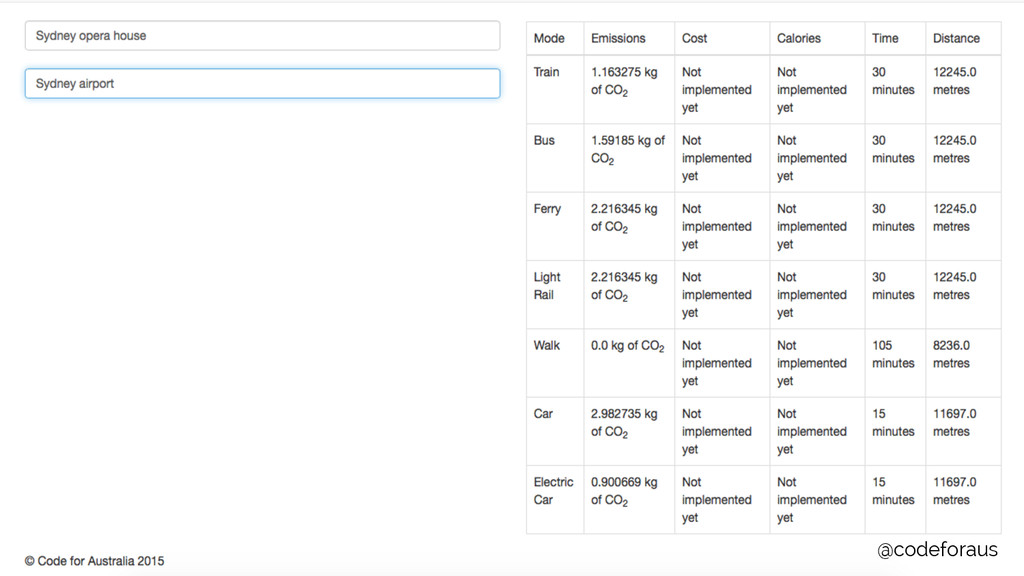Select the Electric Car row label
1024x576 pixels.
[x=553, y=490]
